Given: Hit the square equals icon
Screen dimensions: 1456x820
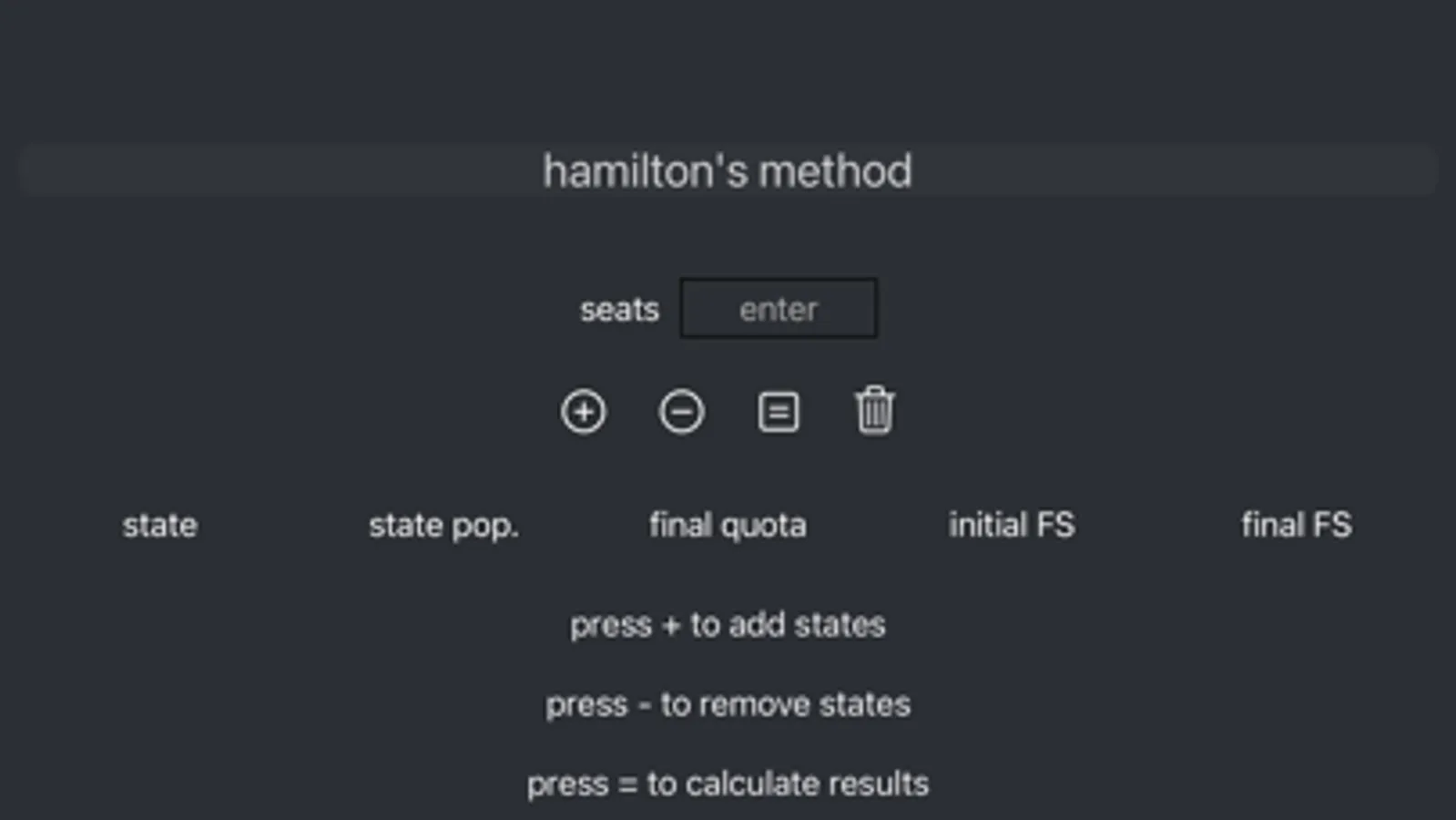Looking at the screenshot, I should (x=779, y=412).
